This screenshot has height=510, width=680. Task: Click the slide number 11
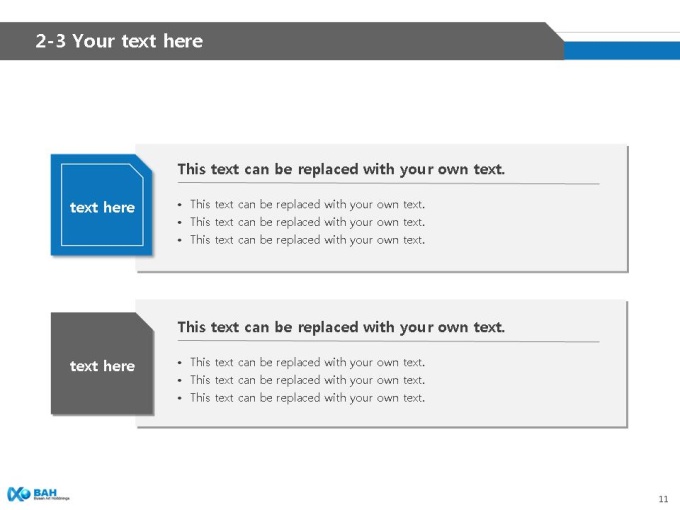click(x=663, y=499)
